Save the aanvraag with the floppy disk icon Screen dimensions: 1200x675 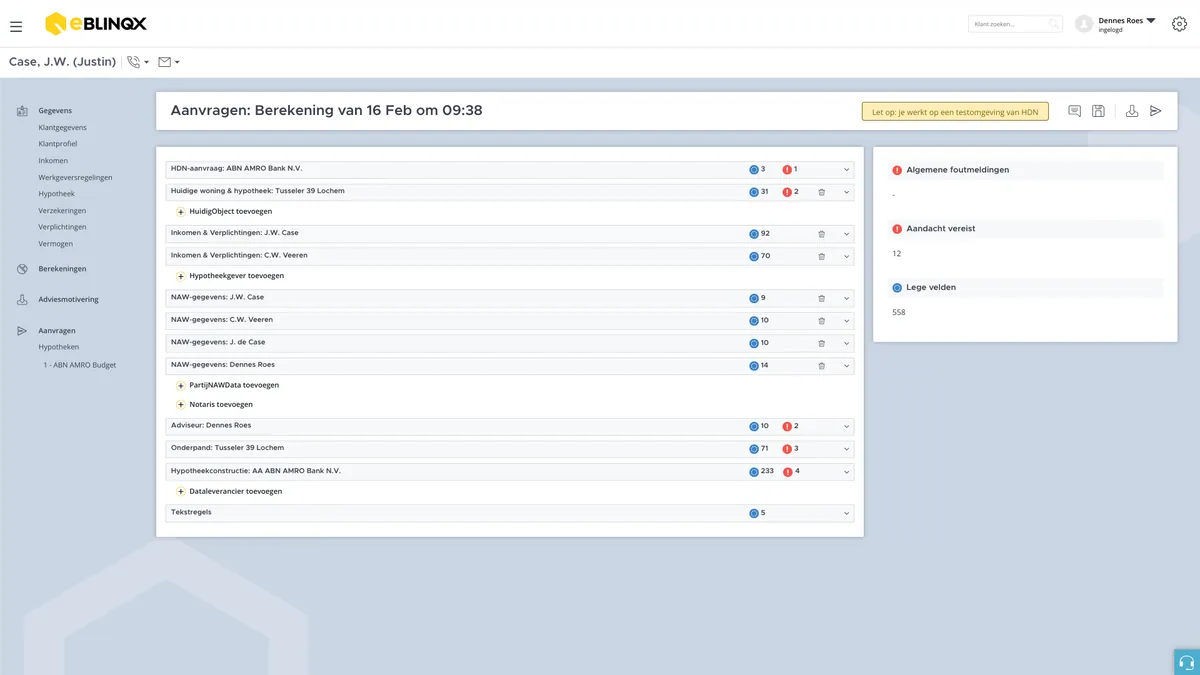coord(1098,111)
